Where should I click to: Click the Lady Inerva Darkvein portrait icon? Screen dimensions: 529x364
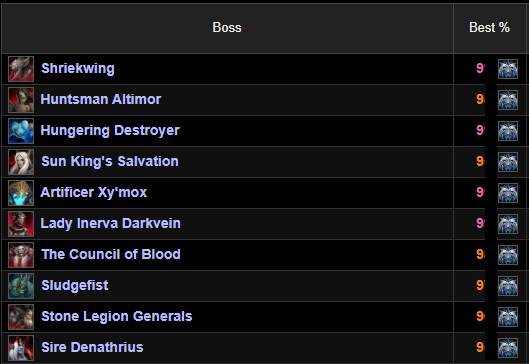[21, 224]
